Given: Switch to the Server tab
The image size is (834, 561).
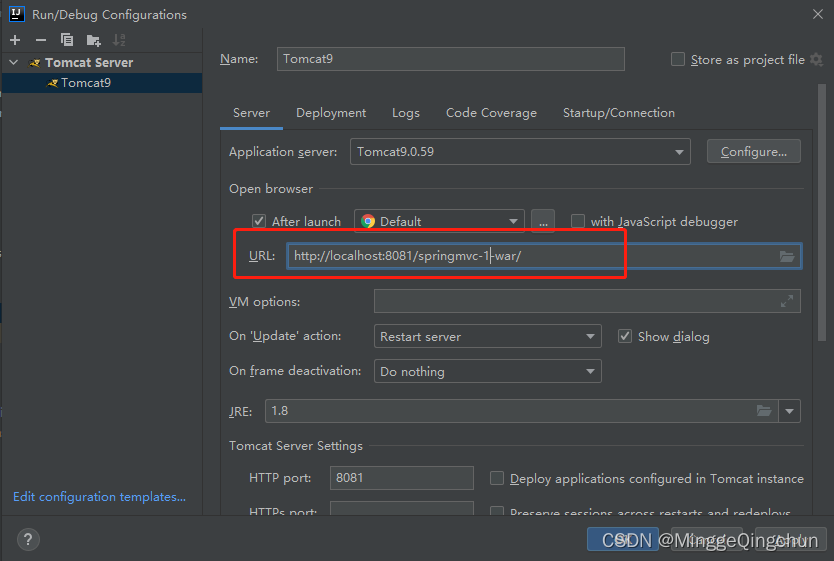Looking at the screenshot, I should coord(251,113).
